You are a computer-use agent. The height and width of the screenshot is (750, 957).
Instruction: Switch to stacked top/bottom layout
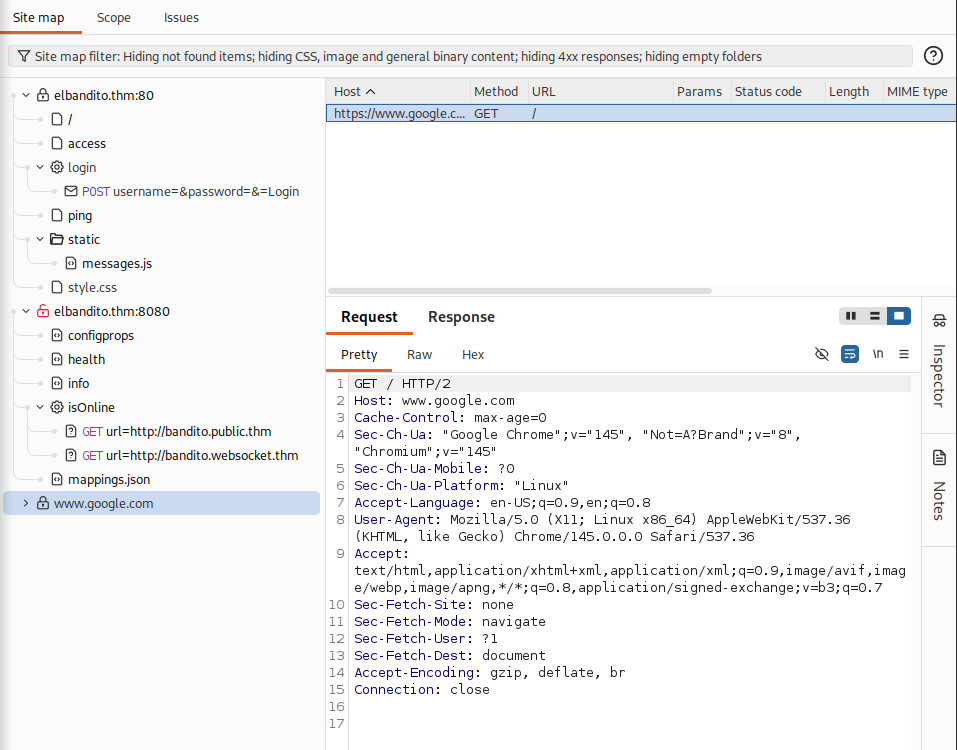(875, 316)
